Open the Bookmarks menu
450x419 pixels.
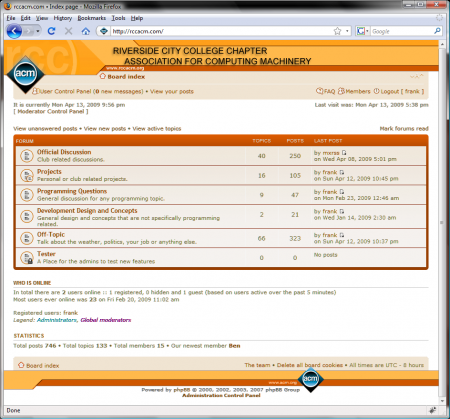point(92,18)
